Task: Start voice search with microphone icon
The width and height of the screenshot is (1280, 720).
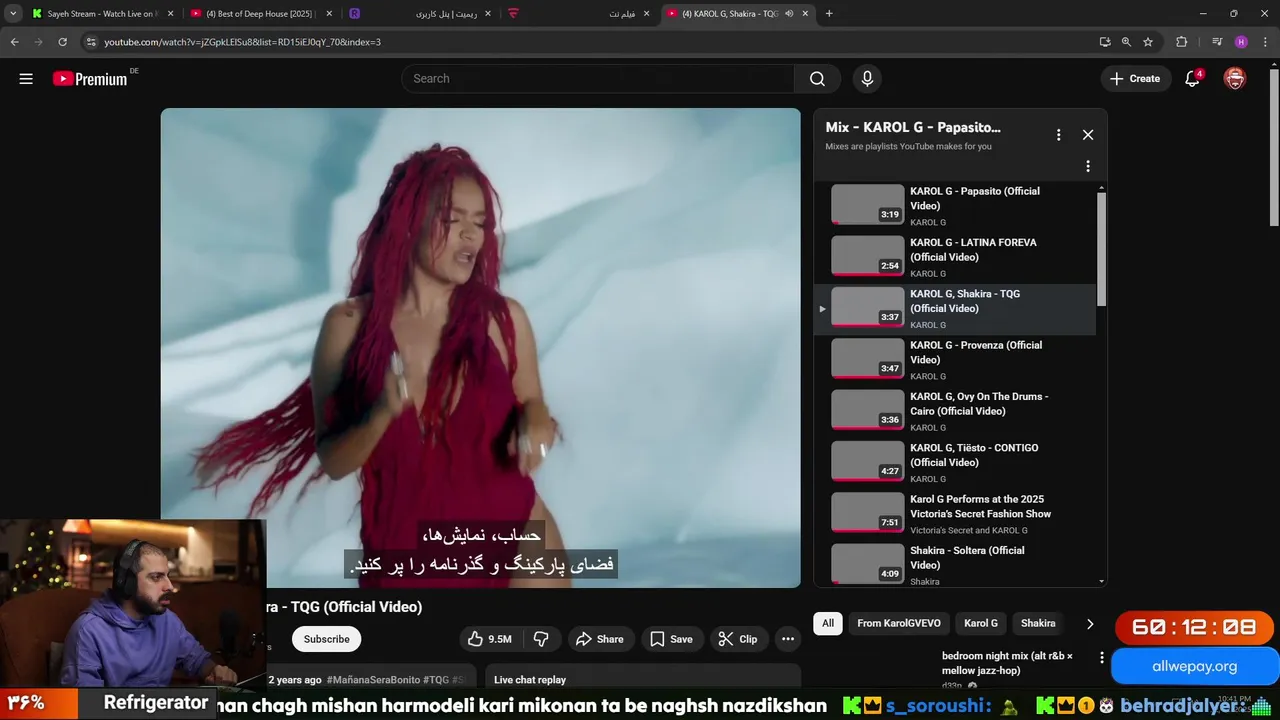Action: tap(867, 79)
